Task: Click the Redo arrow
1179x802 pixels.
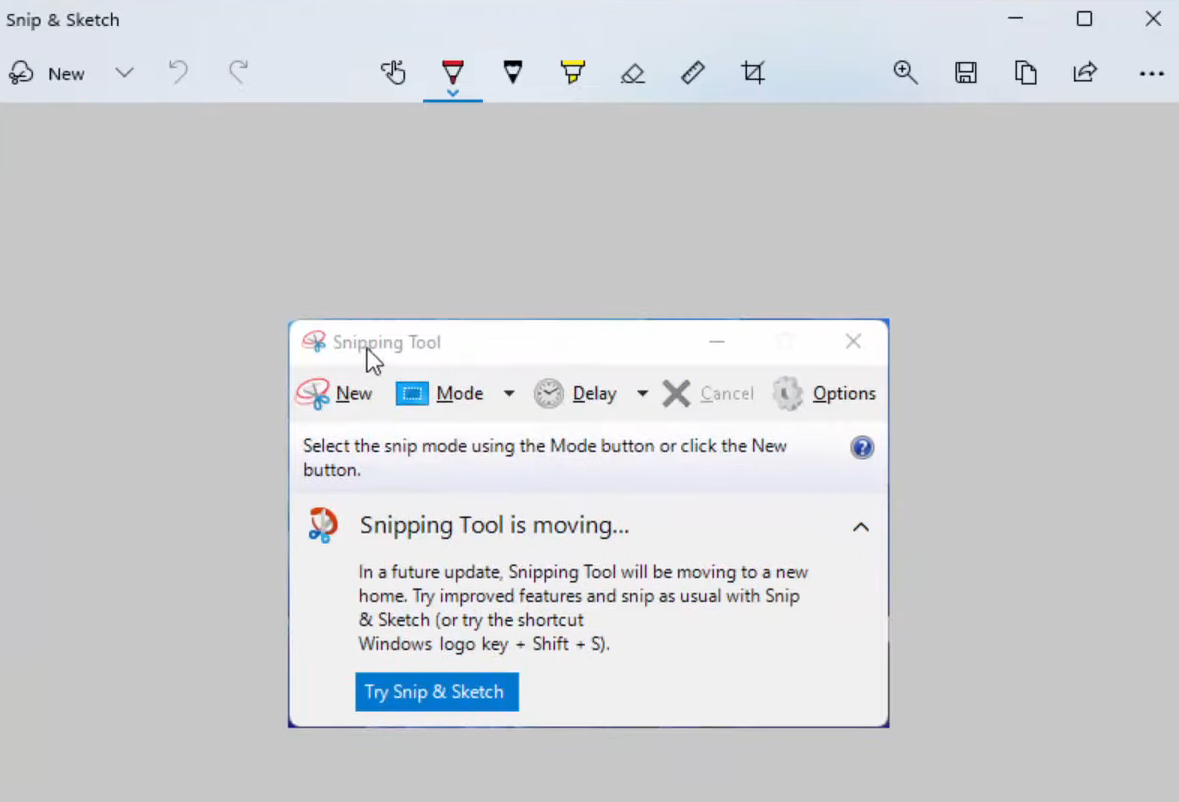Action: [238, 73]
